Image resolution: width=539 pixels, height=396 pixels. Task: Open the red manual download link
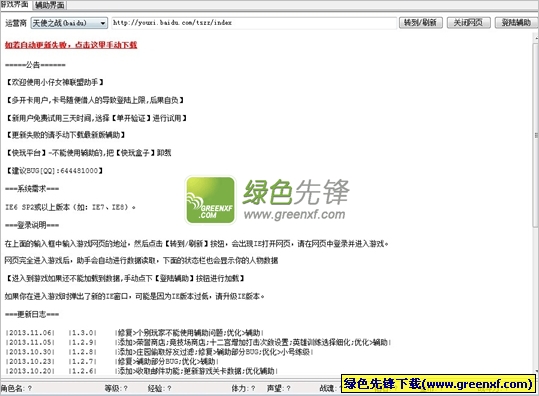tap(71, 45)
